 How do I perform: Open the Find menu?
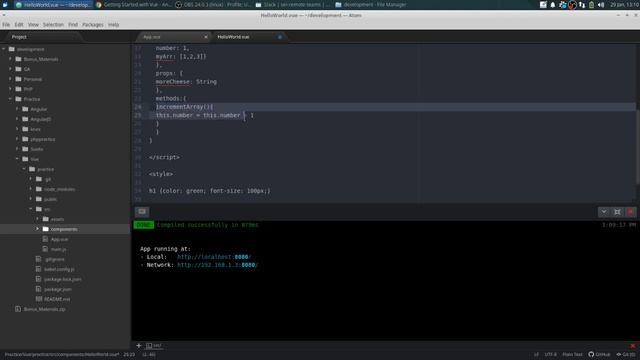coord(73,25)
